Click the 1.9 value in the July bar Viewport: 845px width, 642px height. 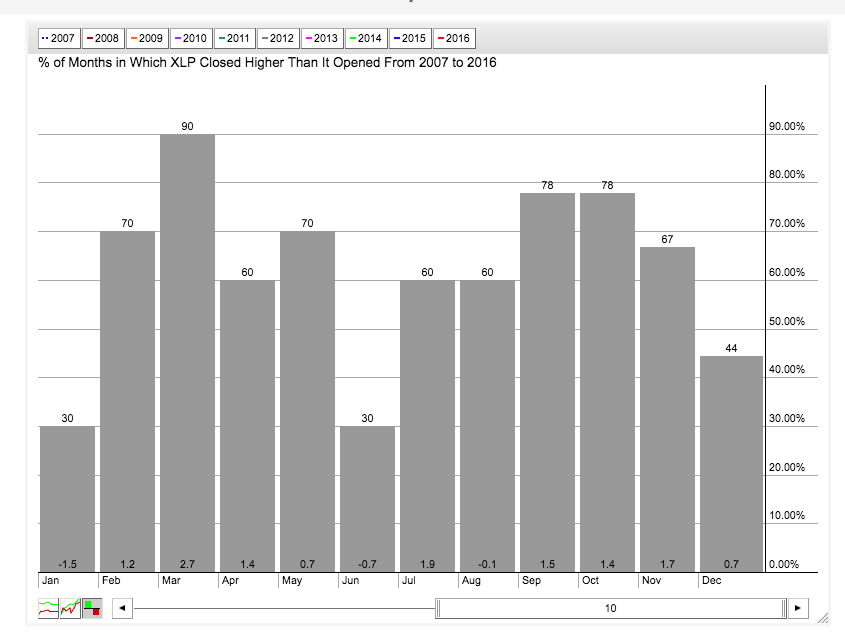[427, 564]
